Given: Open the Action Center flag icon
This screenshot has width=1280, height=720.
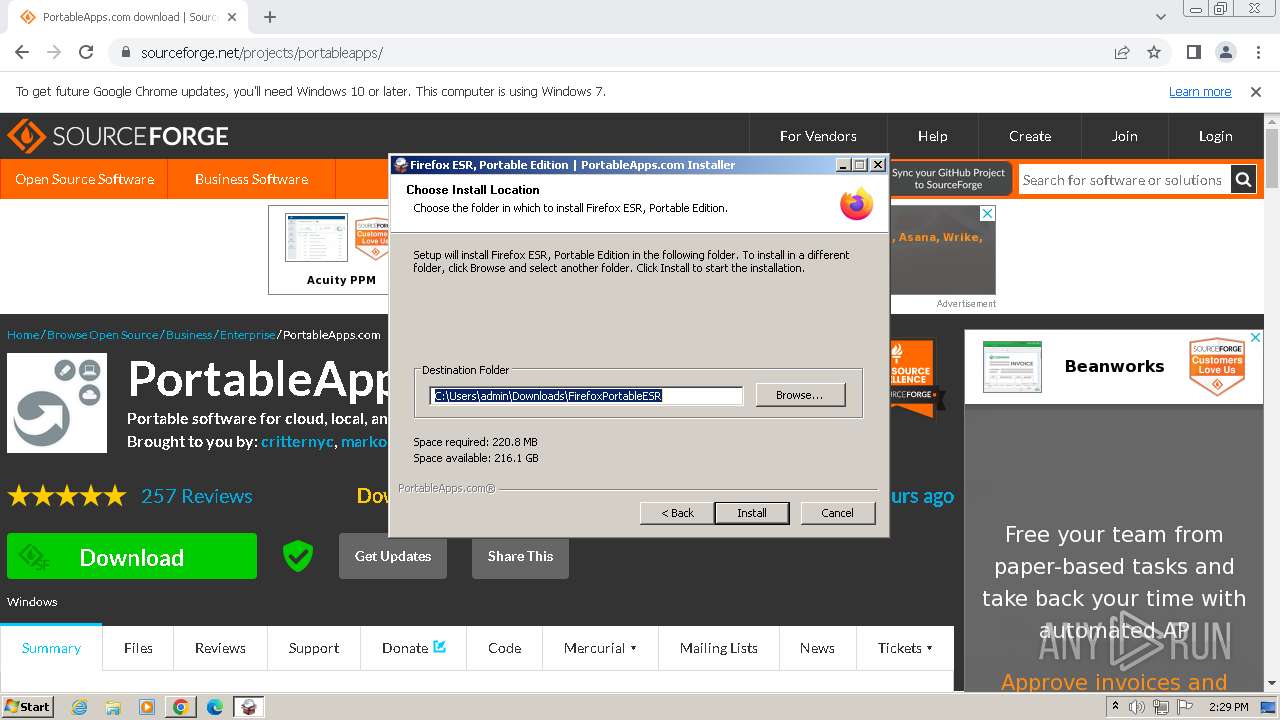Looking at the screenshot, I should (x=1183, y=707).
